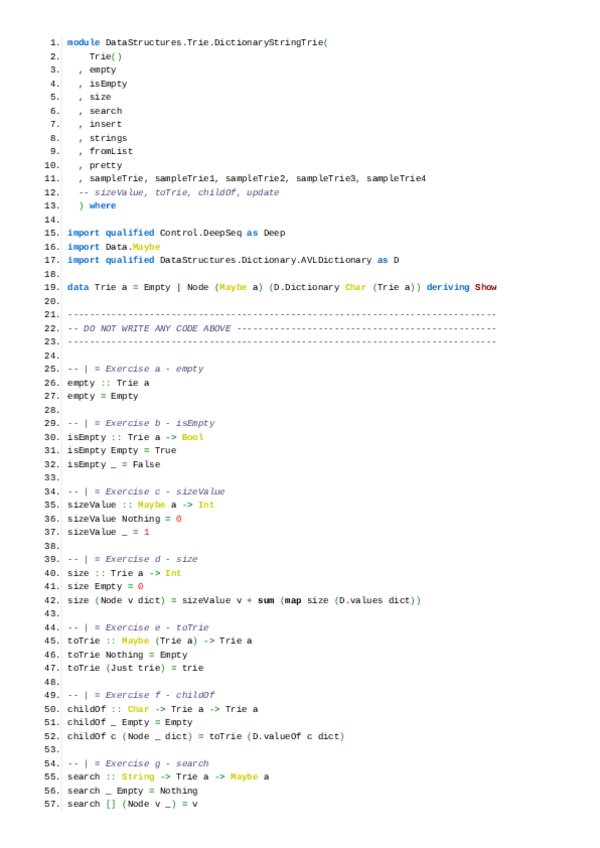Click 'Control.DeepSeq' in the import line
Viewport: 600px width, 848px height.
point(201,233)
